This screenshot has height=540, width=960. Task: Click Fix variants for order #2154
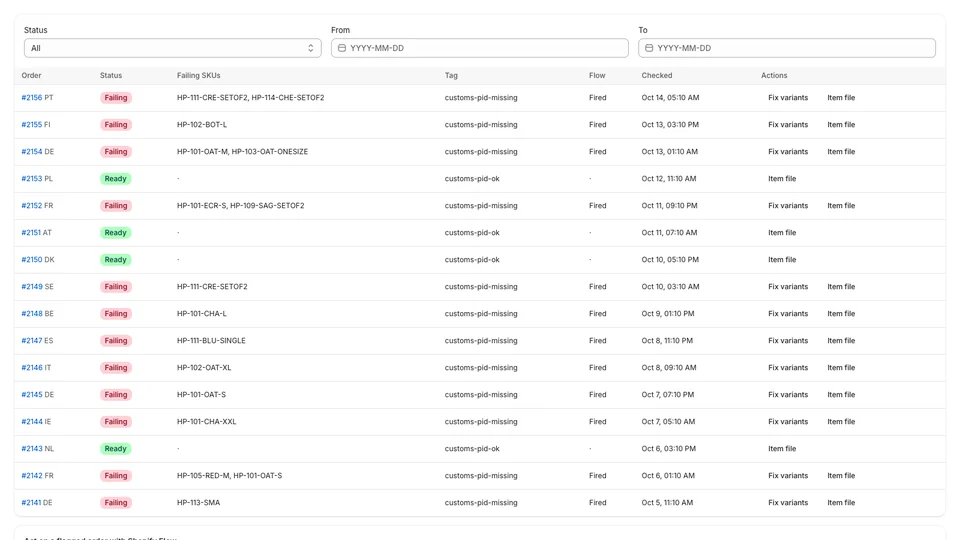point(788,151)
